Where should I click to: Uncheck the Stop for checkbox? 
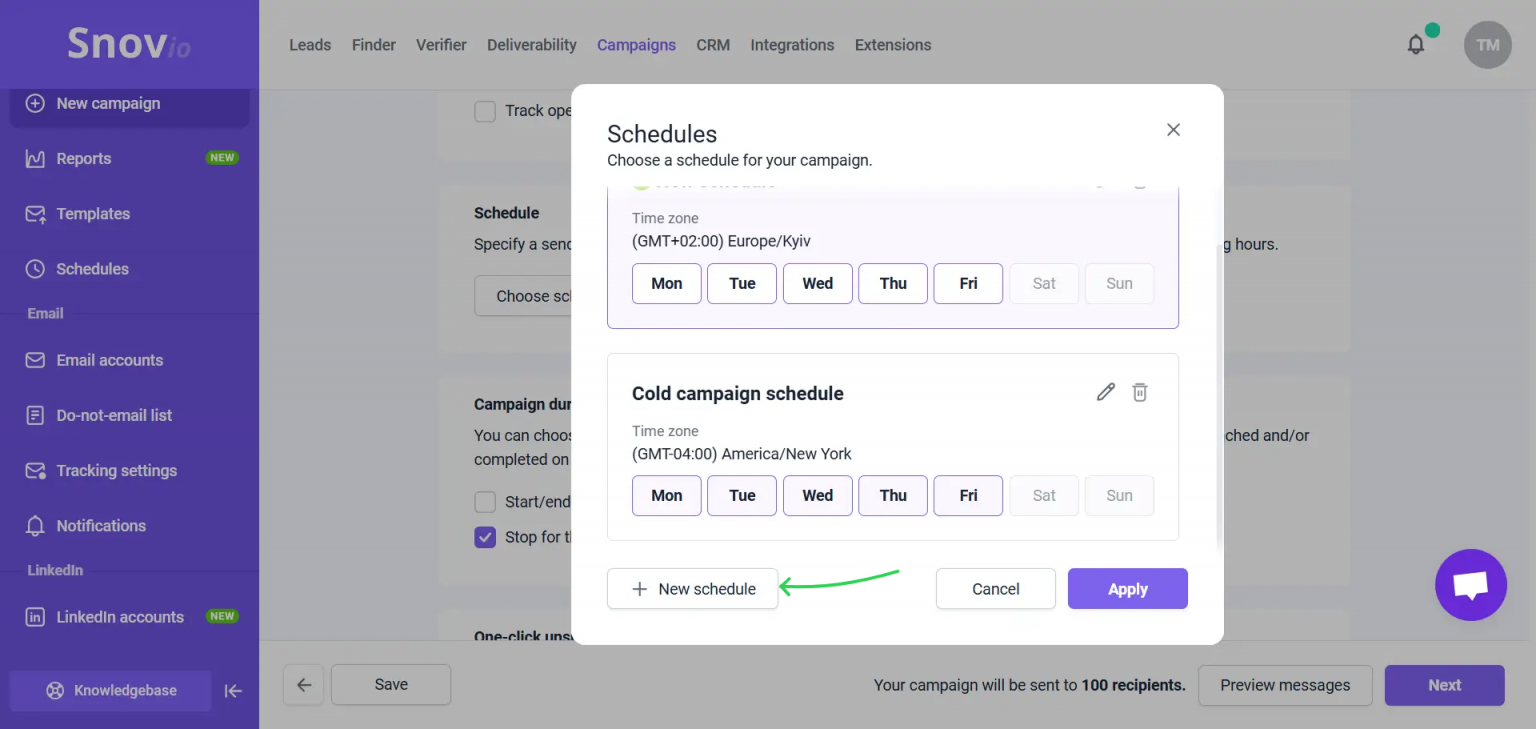pyautogui.click(x=485, y=537)
